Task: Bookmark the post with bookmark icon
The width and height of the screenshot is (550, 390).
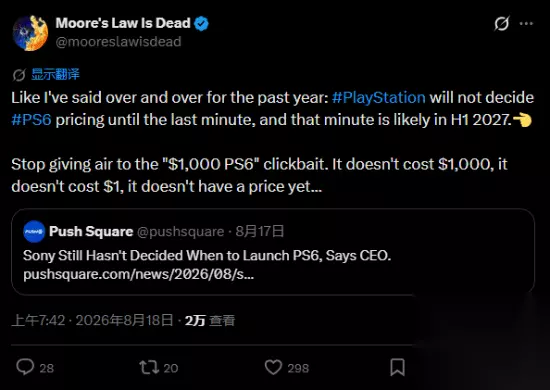Action: tap(397, 367)
